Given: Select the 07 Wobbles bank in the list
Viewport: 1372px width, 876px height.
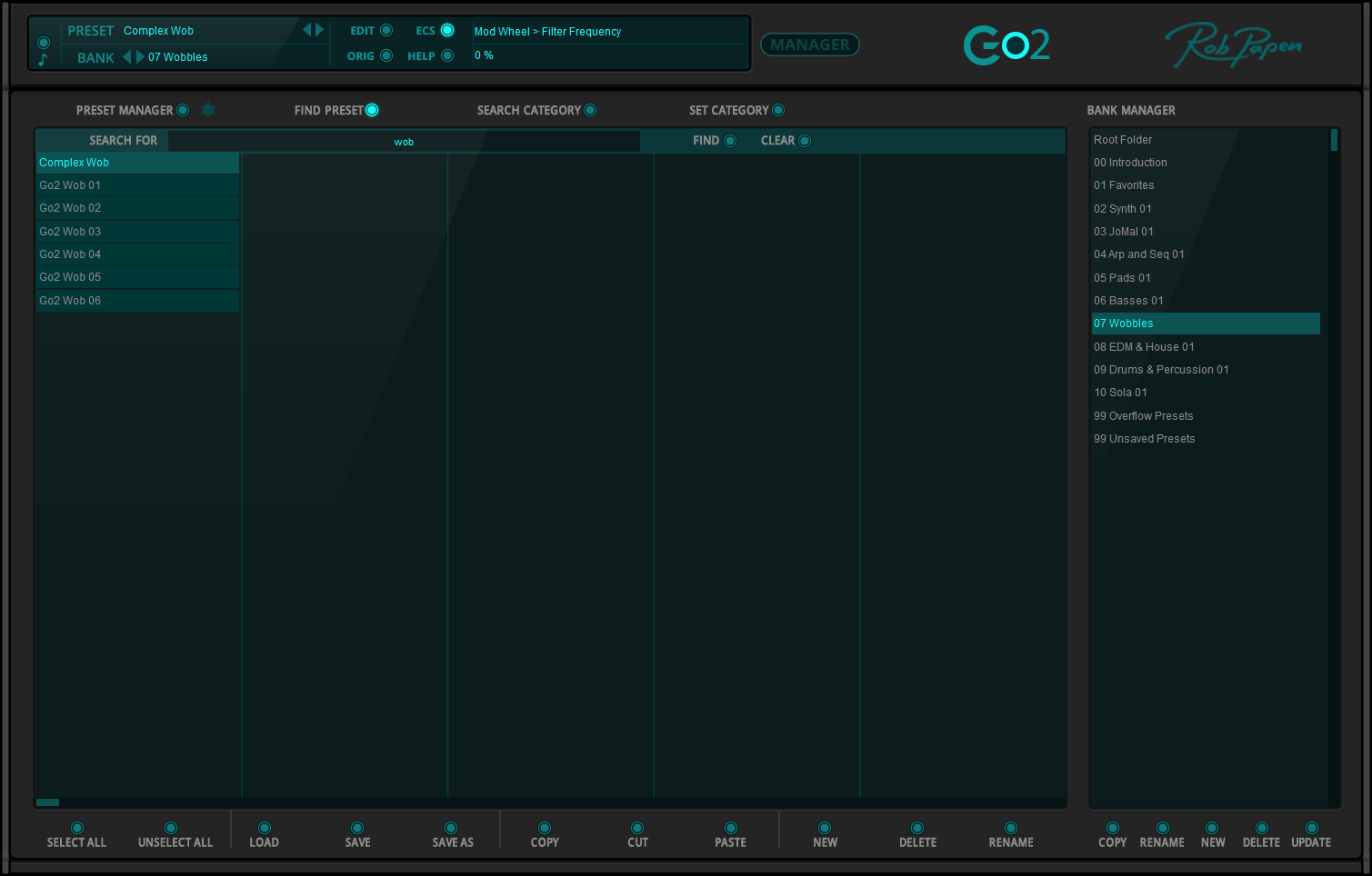Looking at the screenshot, I should tap(1206, 324).
